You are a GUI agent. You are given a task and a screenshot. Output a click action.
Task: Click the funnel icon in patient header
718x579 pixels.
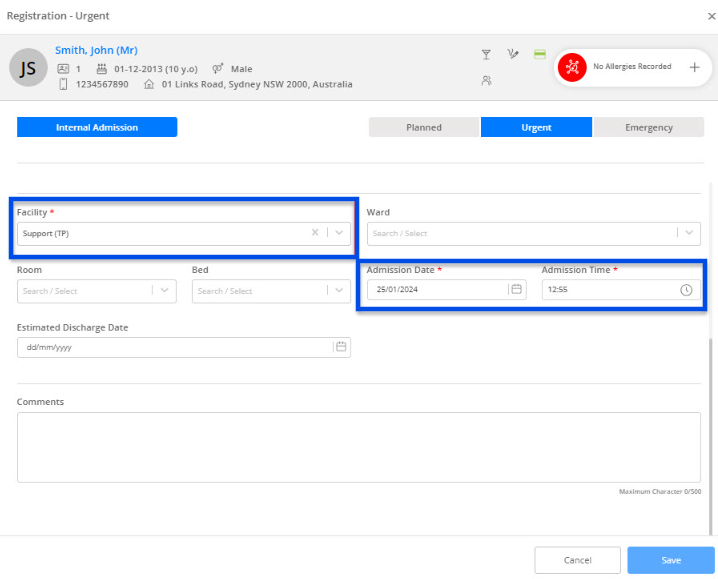tap(486, 54)
